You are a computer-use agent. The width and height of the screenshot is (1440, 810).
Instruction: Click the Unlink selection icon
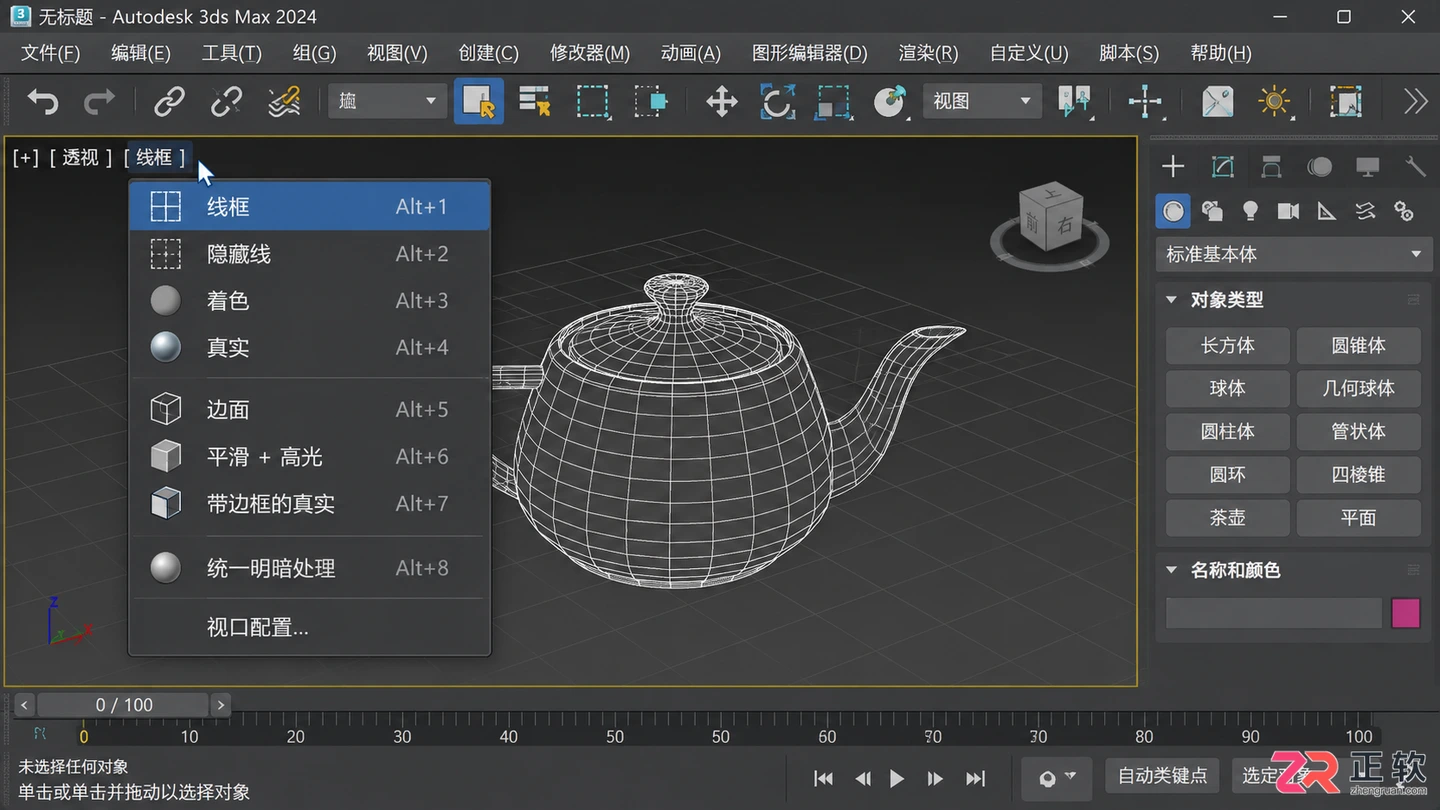[227, 101]
